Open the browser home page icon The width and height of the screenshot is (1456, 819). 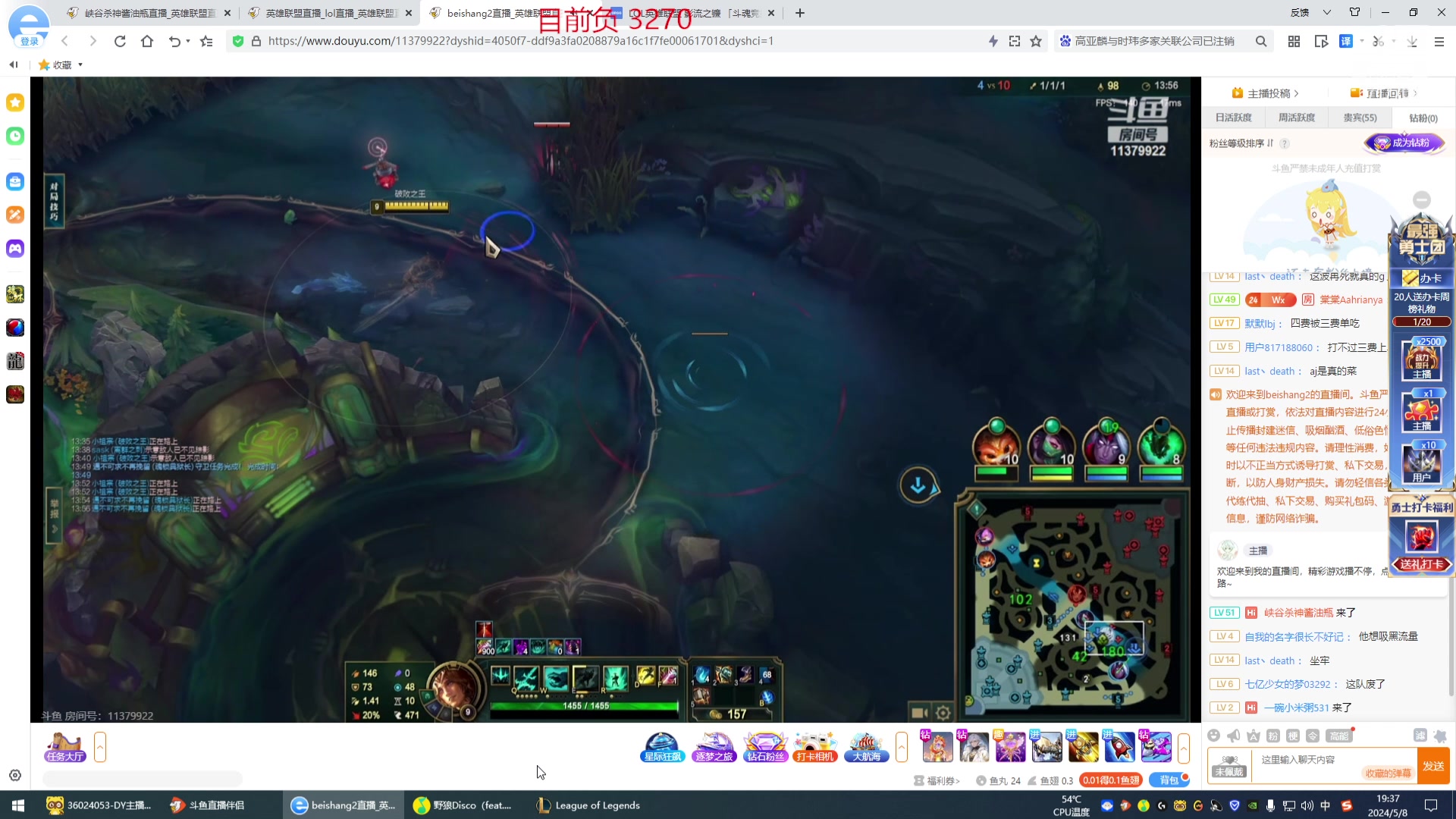pyautogui.click(x=147, y=41)
